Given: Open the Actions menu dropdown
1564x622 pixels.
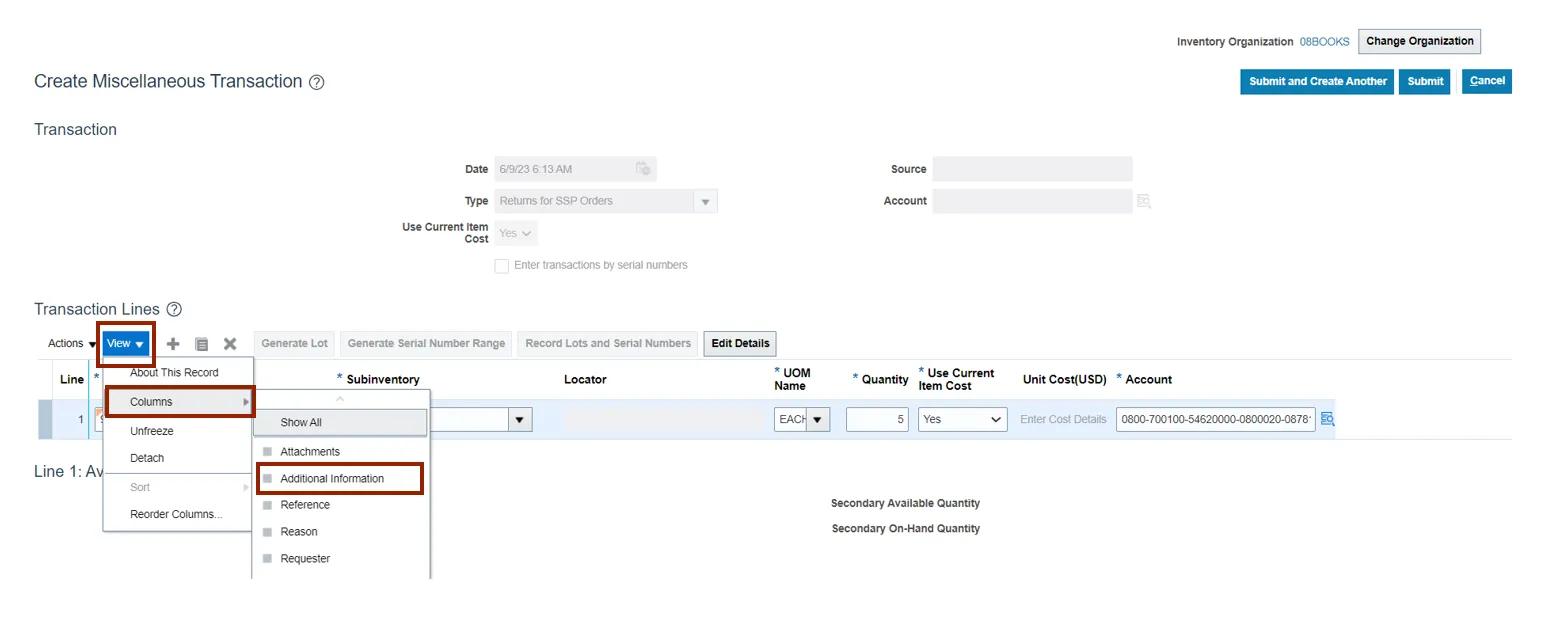Looking at the screenshot, I should 72,343.
